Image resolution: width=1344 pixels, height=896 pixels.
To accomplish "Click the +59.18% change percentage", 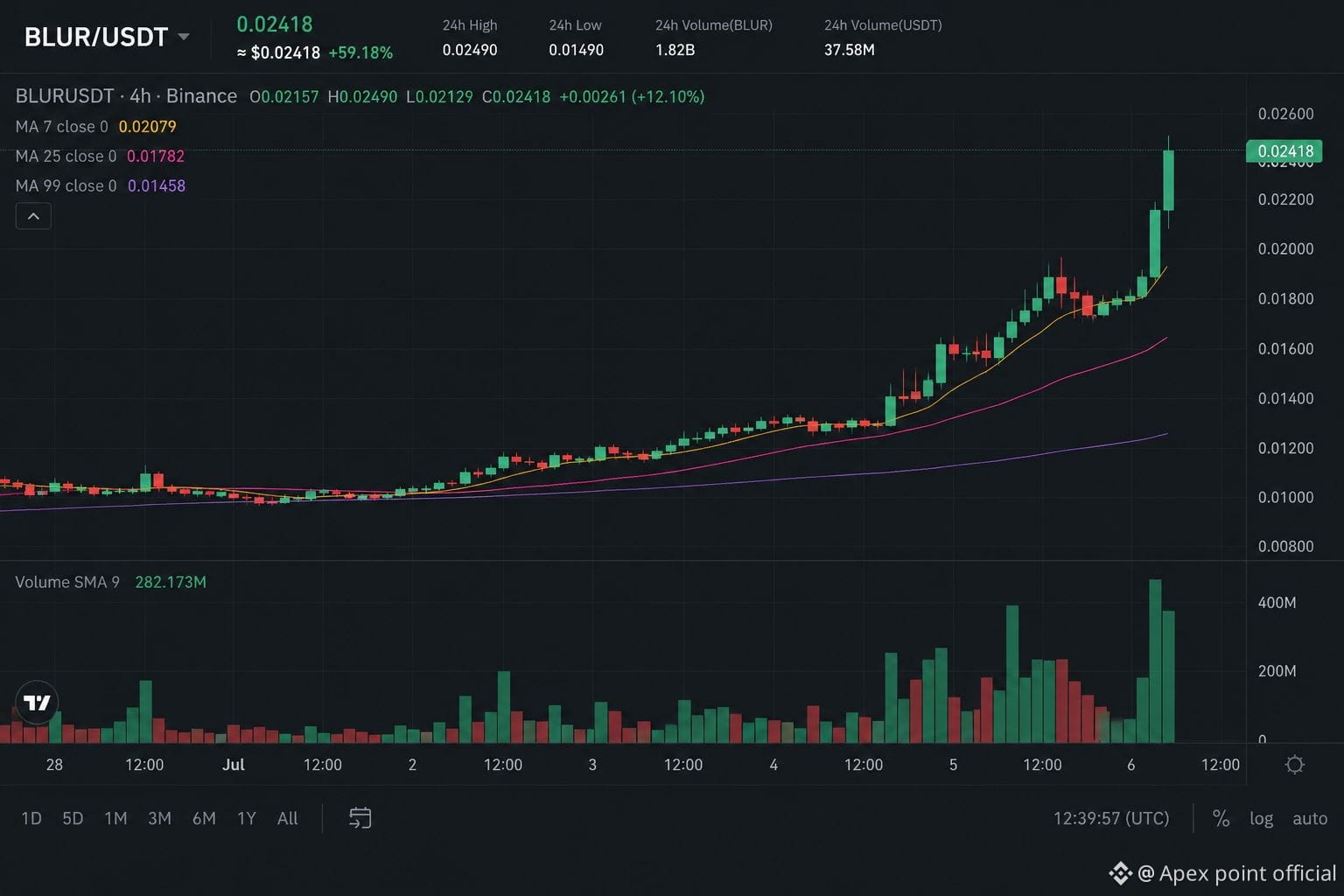I will tap(360, 52).
